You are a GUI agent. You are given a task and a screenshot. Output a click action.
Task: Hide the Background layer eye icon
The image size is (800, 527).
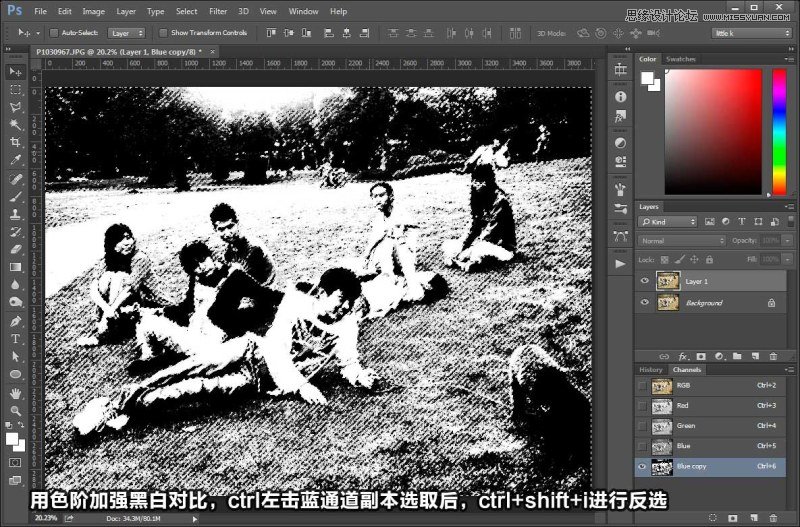tap(644, 303)
